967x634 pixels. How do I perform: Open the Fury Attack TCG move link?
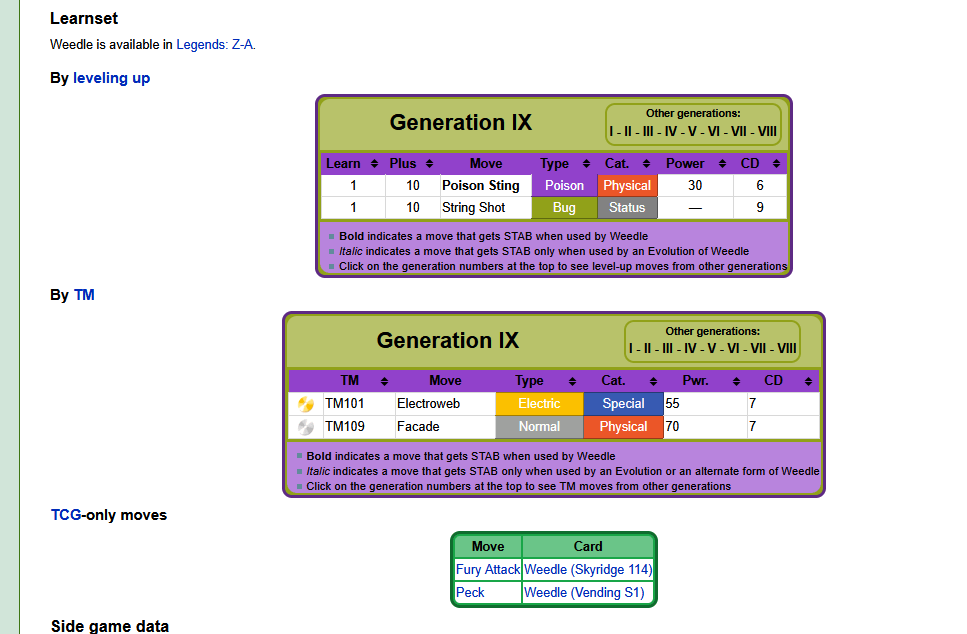[x=488, y=569]
